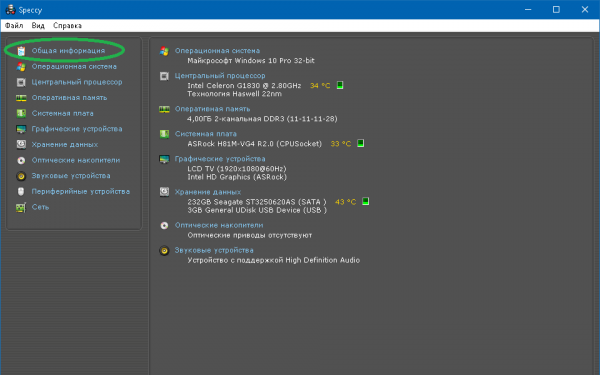Image resolution: width=600 pixels, height=375 pixels.
Task: Select Сеть in sidebar
Action: [x=40, y=207]
